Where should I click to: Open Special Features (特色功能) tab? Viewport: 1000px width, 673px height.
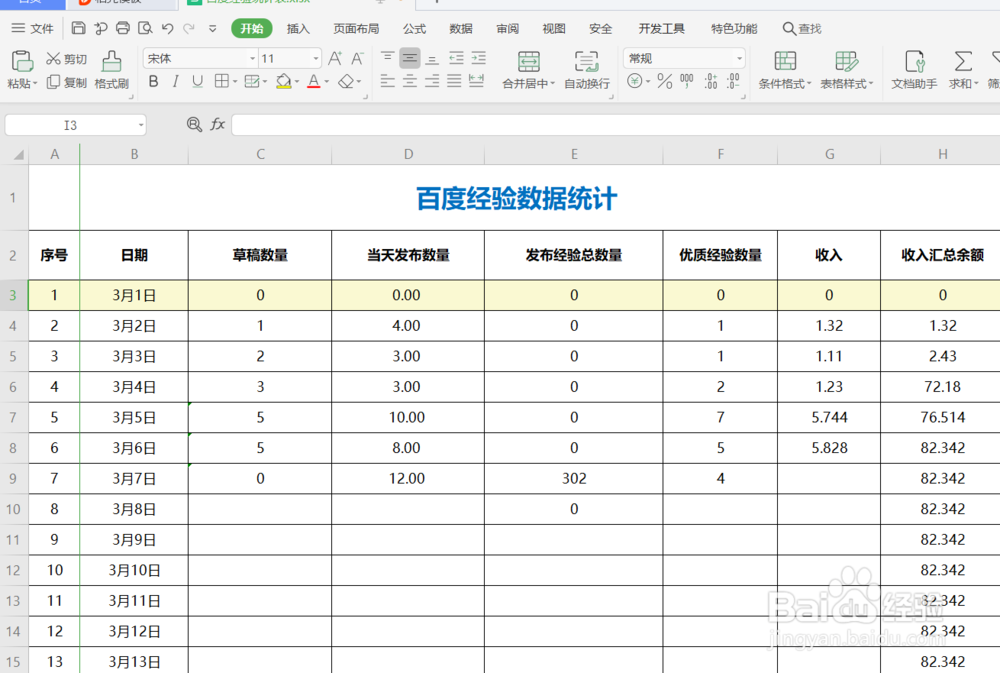[x=734, y=29]
